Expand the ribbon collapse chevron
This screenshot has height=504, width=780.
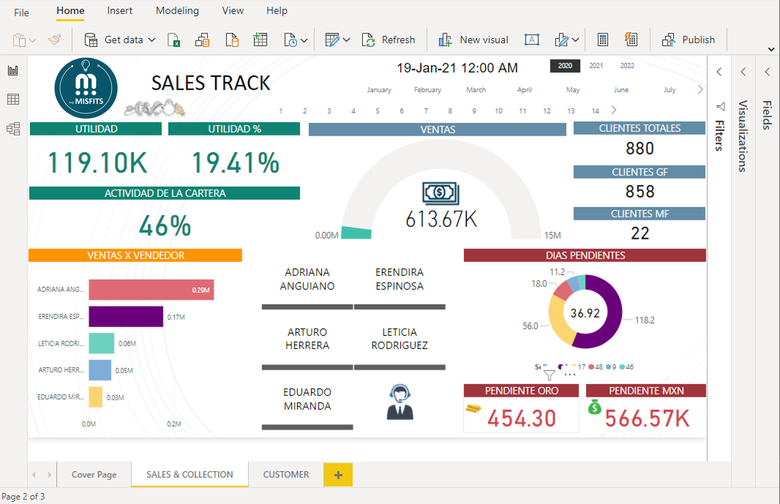tap(771, 49)
